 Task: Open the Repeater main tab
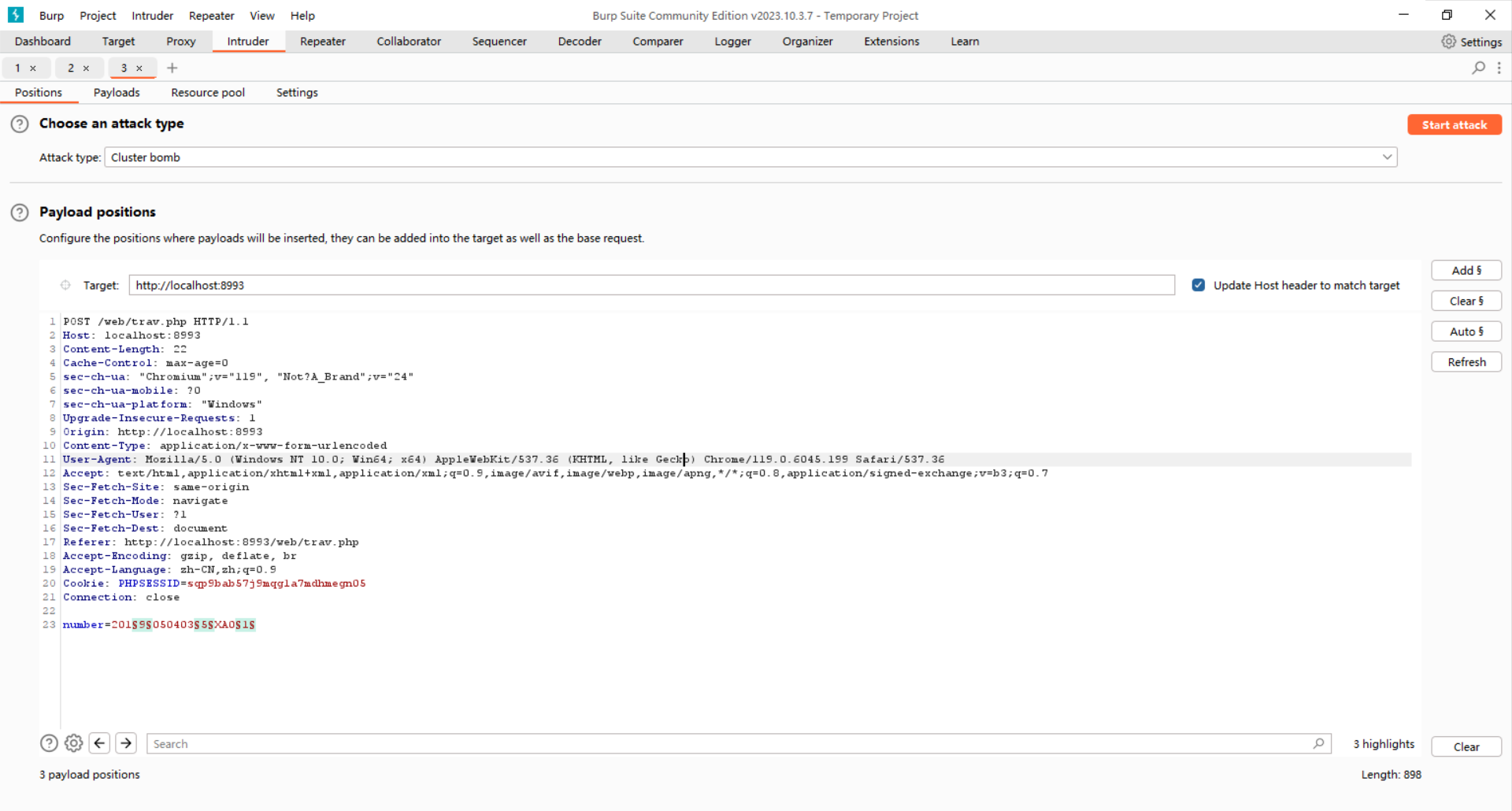(x=322, y=42)
